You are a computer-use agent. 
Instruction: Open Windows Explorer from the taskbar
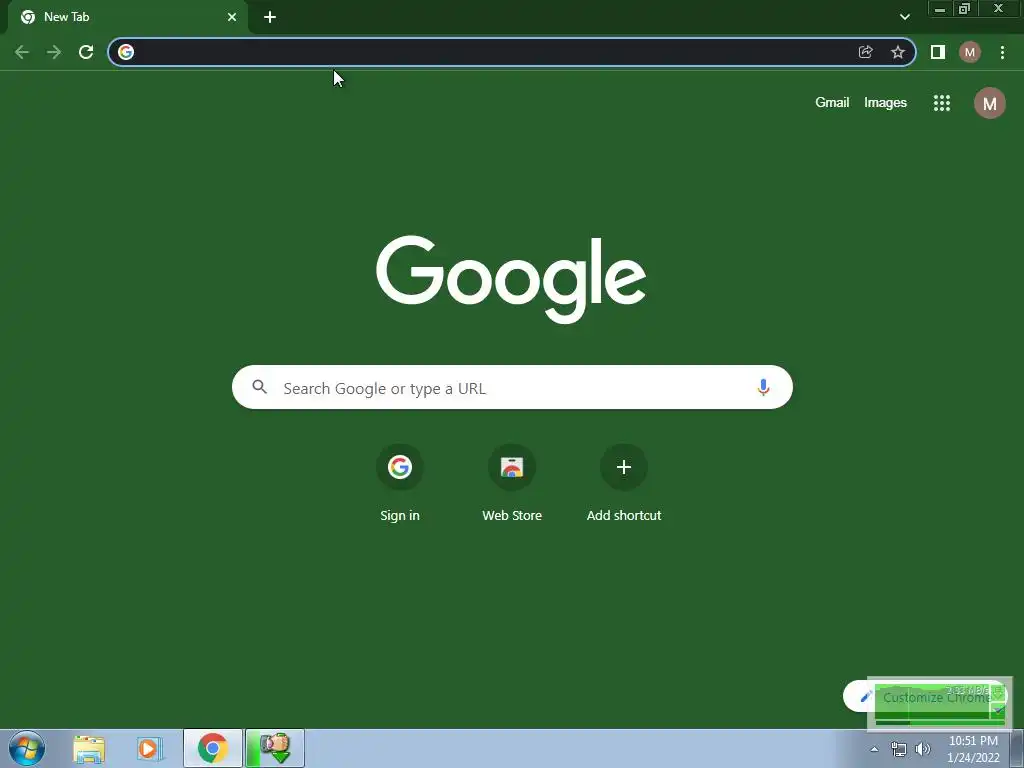click(89, 749)
